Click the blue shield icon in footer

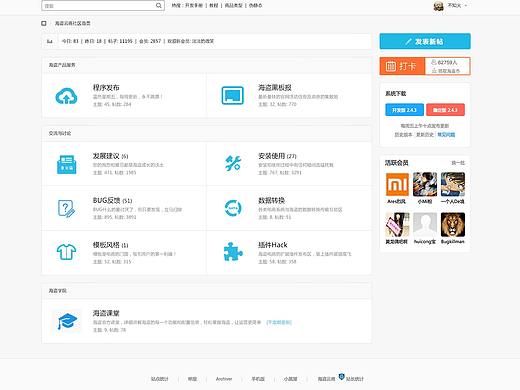tap(341, 376)
